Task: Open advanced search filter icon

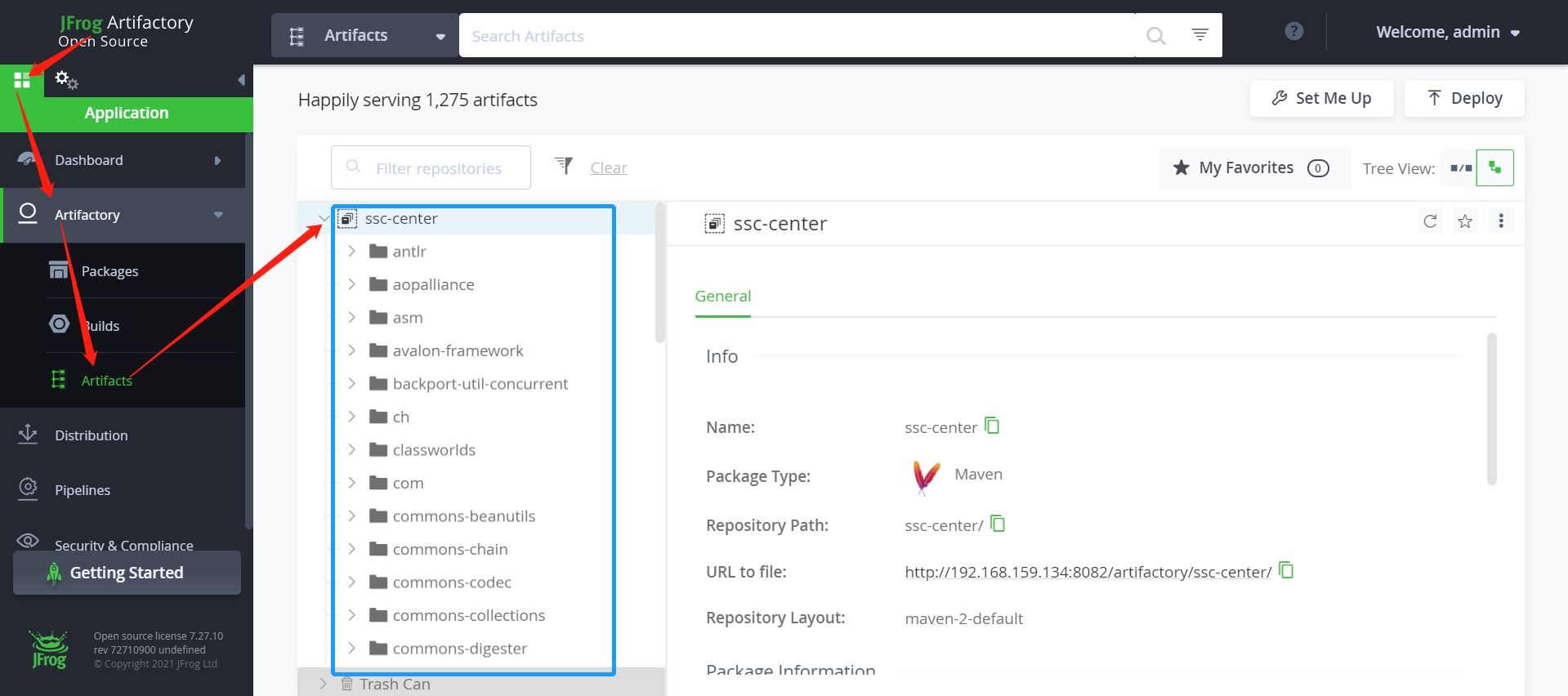Action: 1199,34
